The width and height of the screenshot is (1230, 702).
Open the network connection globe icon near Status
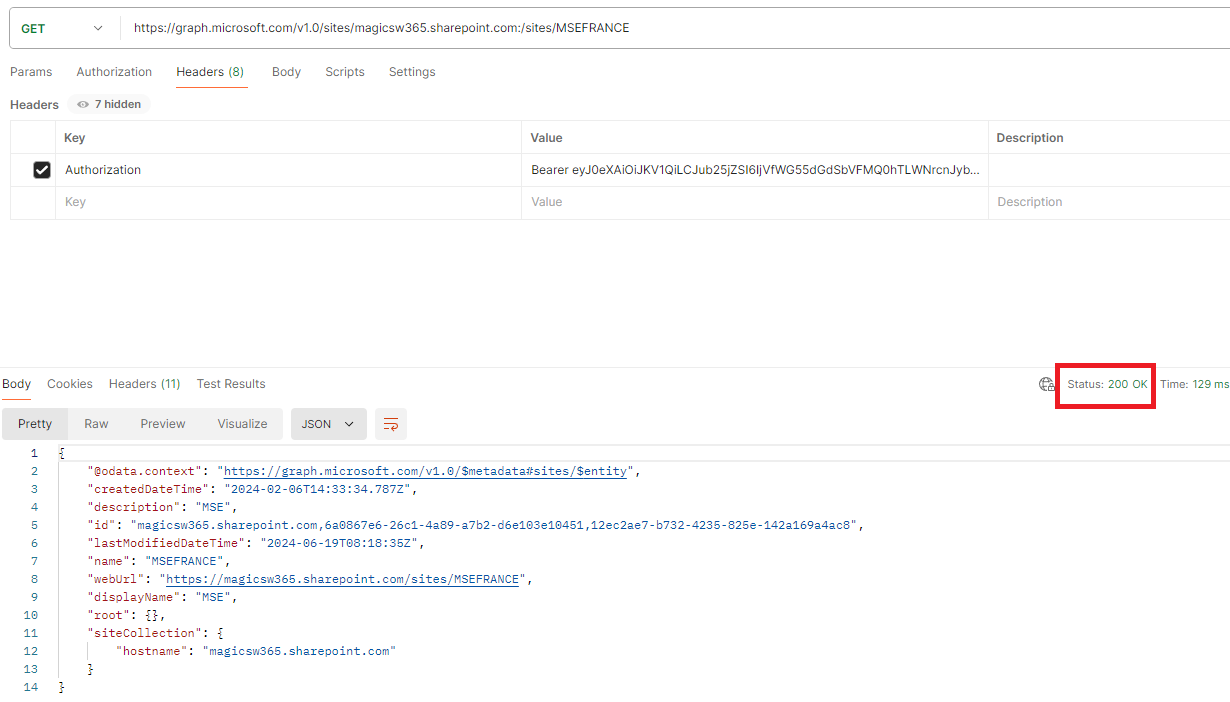tap(1047, 384)
